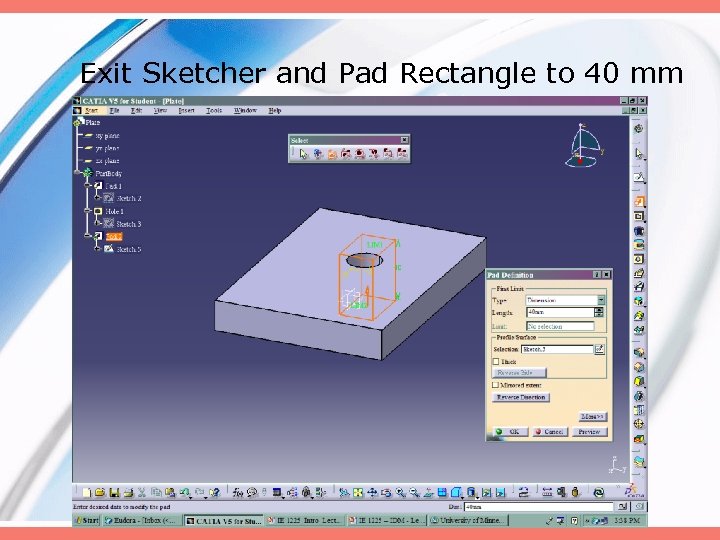The height and width of the screenshot is (540, 720).
Task: Click the Normal View icon
Action: [428, 493]
